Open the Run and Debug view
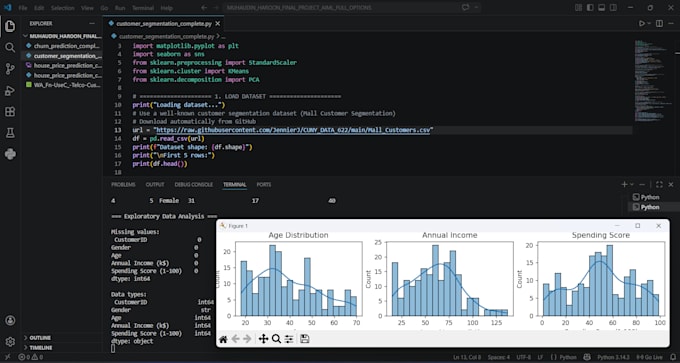 [x=10, y=90]
